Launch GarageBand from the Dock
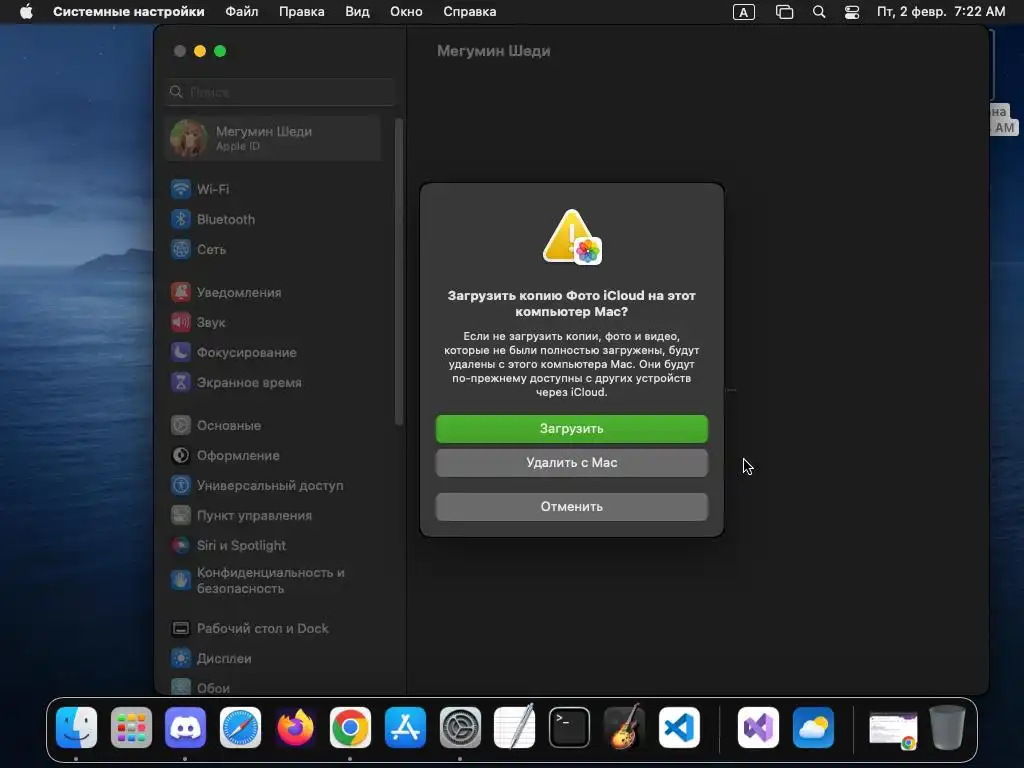Image resolution: width=1024 pixels, height=768 pixels. point(624,728)
